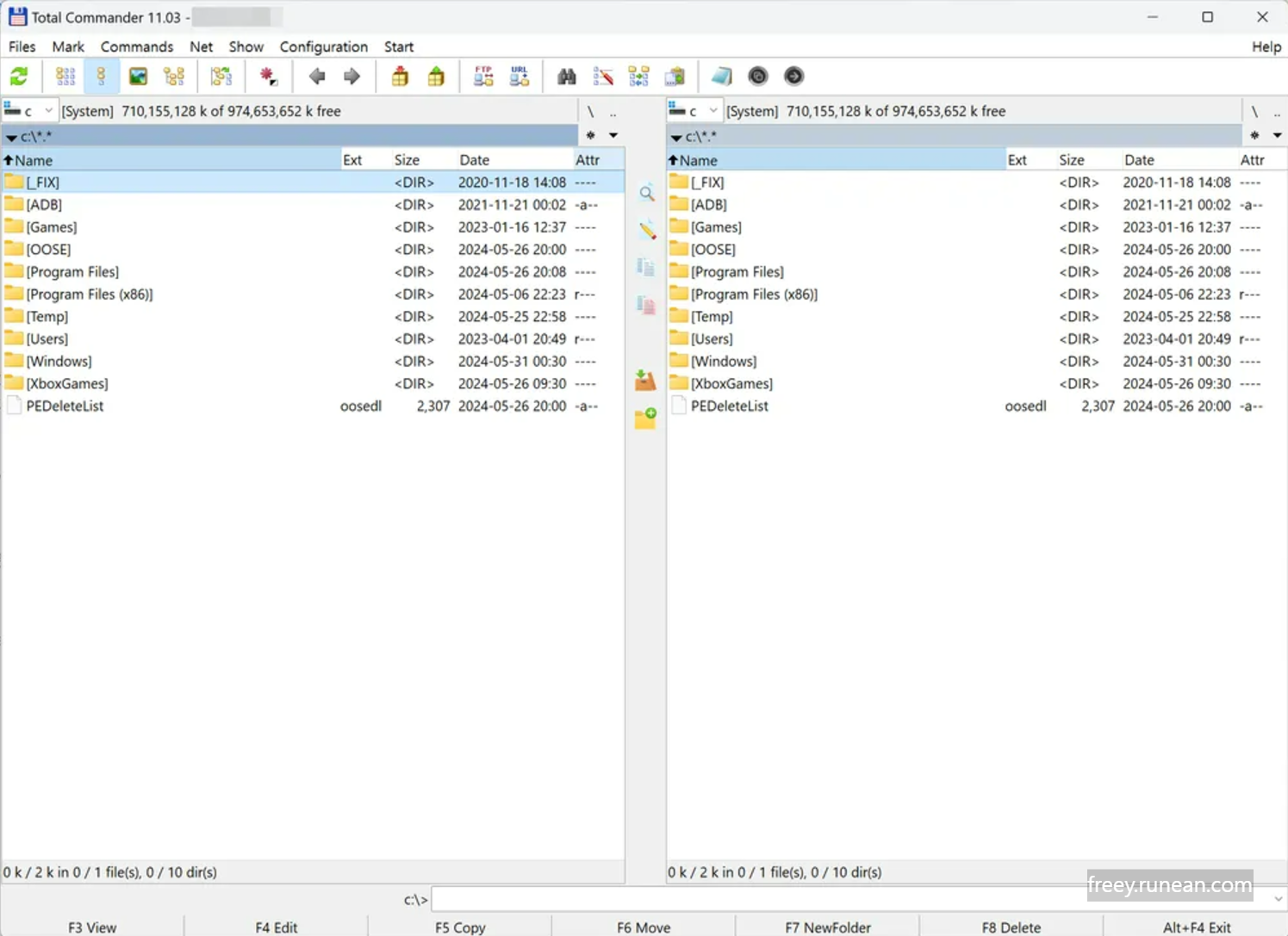Click the F4 Edit button

(277, 927)
